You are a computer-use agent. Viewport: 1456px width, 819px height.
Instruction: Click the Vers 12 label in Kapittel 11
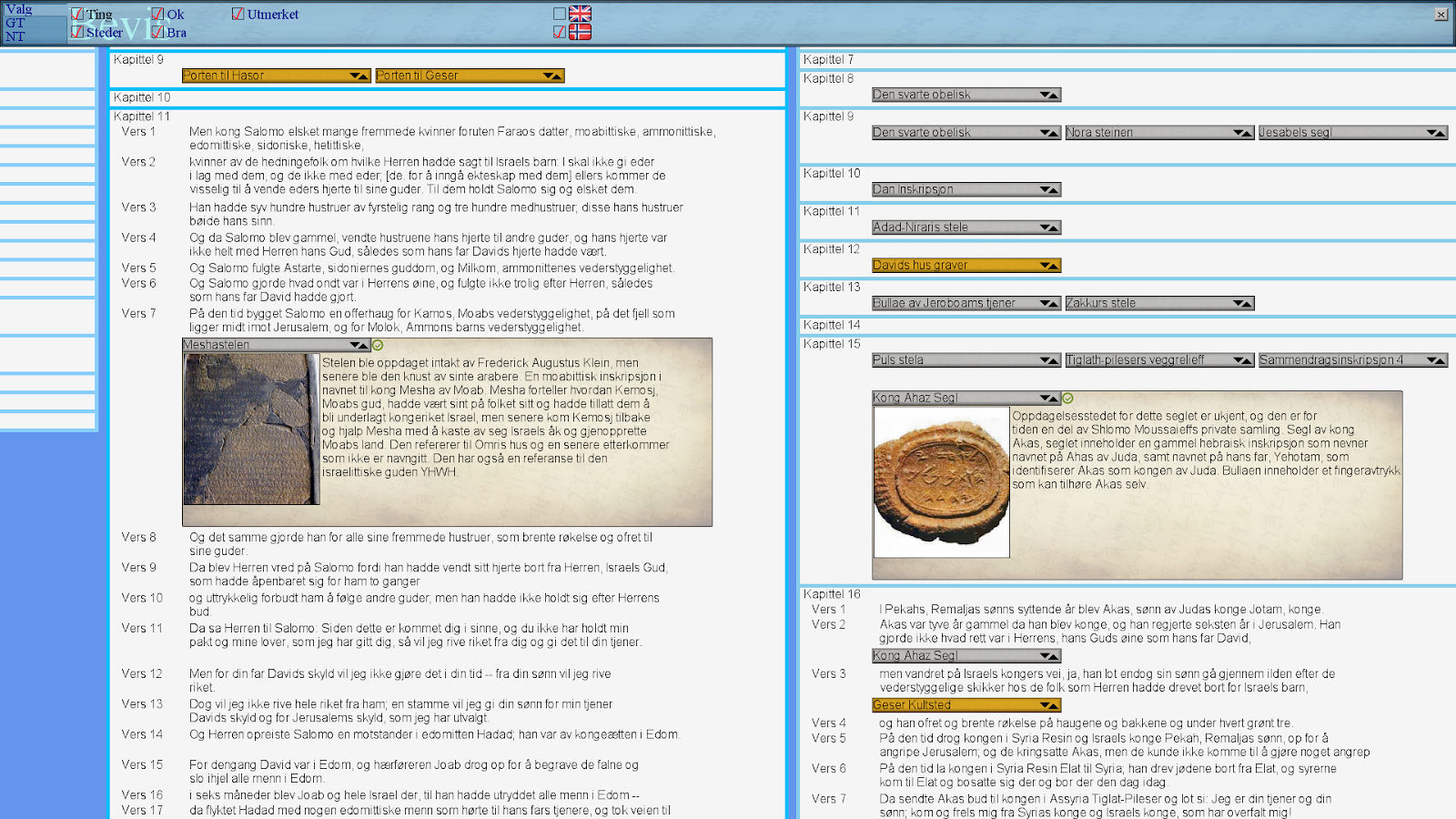click(142, 673)
